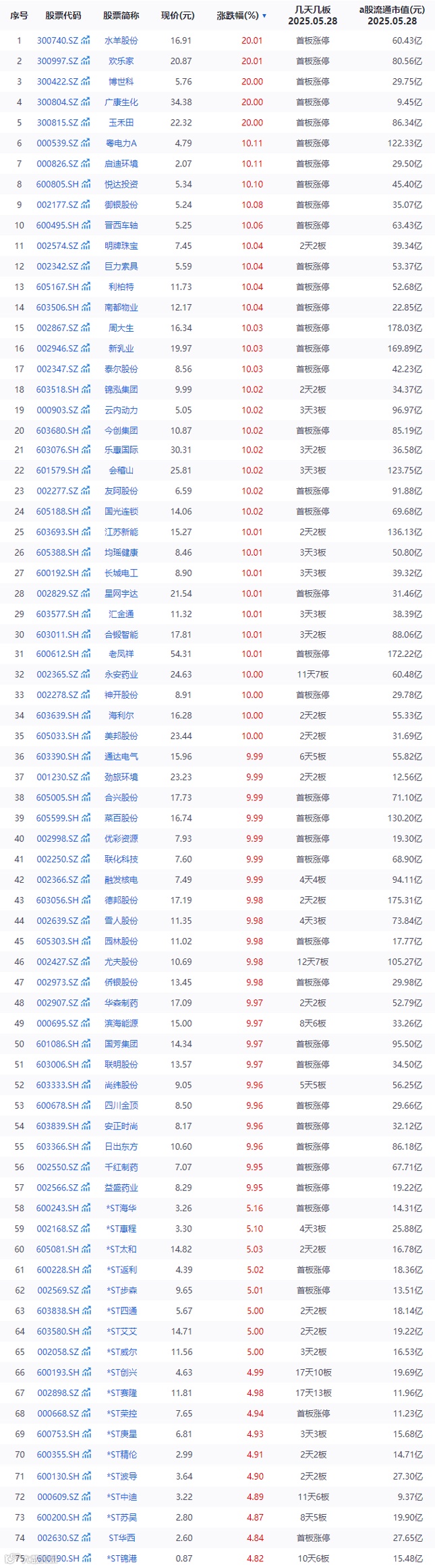Click chart icon next to 002427.SZ
The height and width of the screenshot is (1568, 435).
[x=86, y=962]
